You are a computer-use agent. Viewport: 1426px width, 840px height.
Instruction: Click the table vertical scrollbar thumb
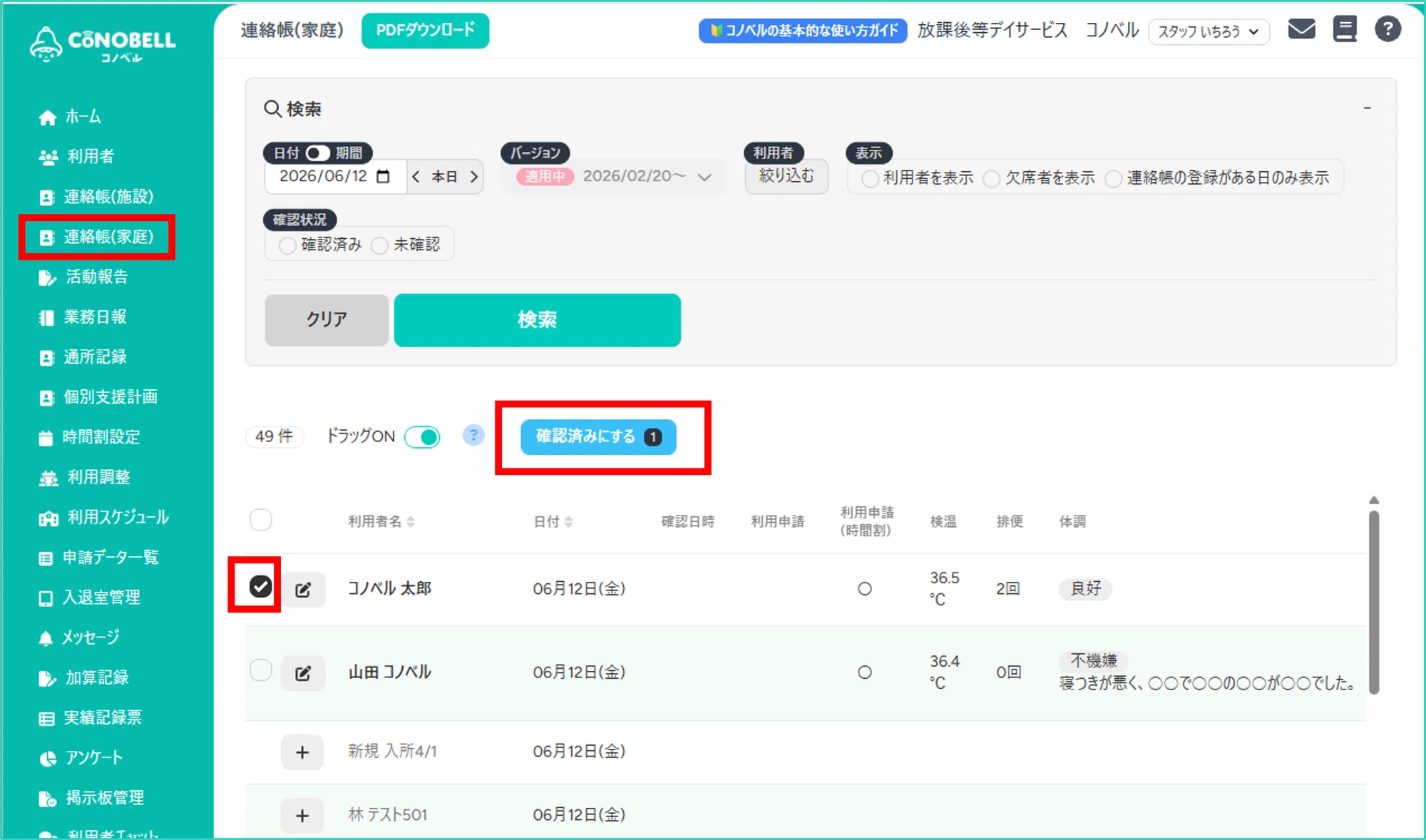pyautogui.click(x=1374, y=603)
